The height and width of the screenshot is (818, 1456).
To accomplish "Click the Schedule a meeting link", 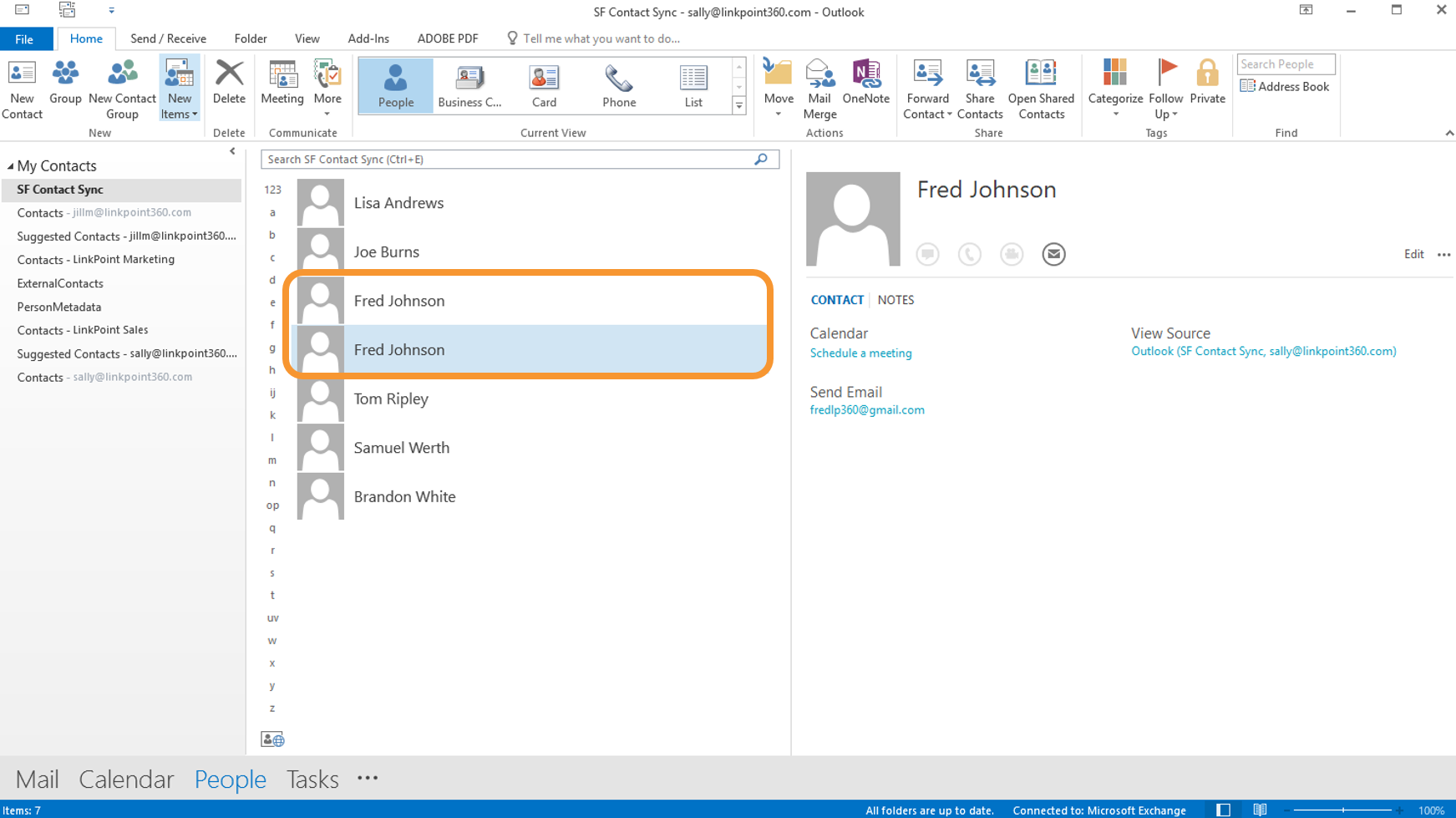I will point(860,353).
